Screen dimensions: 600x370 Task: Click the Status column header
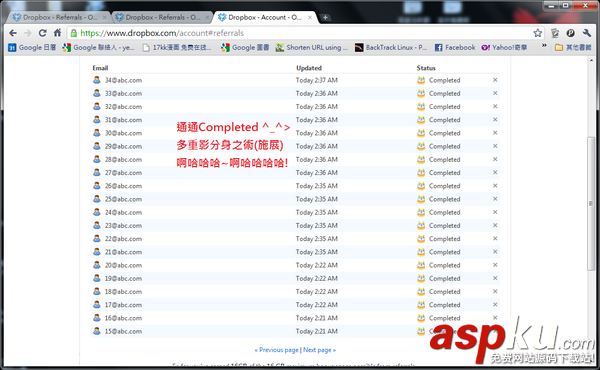point(426,68)
